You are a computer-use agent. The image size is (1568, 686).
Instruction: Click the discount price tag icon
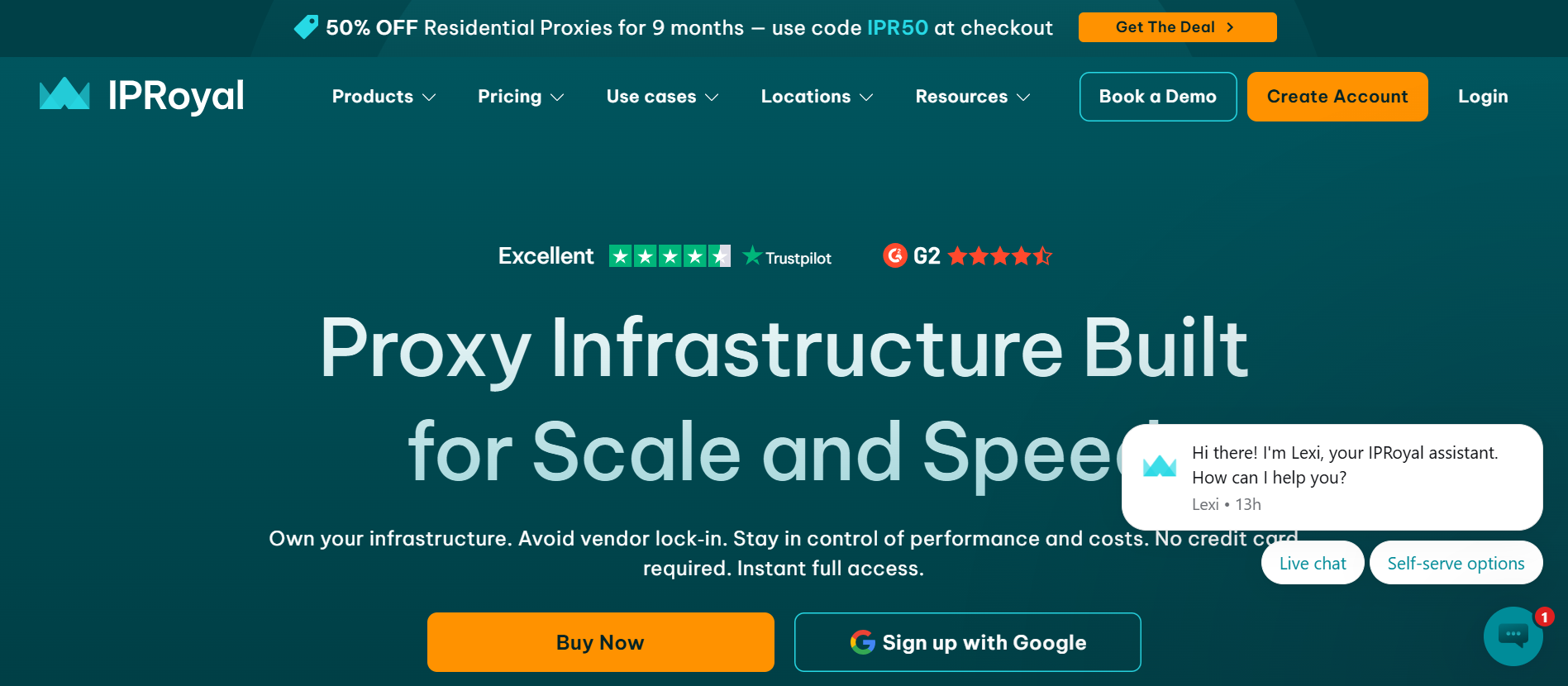point(306,27)
